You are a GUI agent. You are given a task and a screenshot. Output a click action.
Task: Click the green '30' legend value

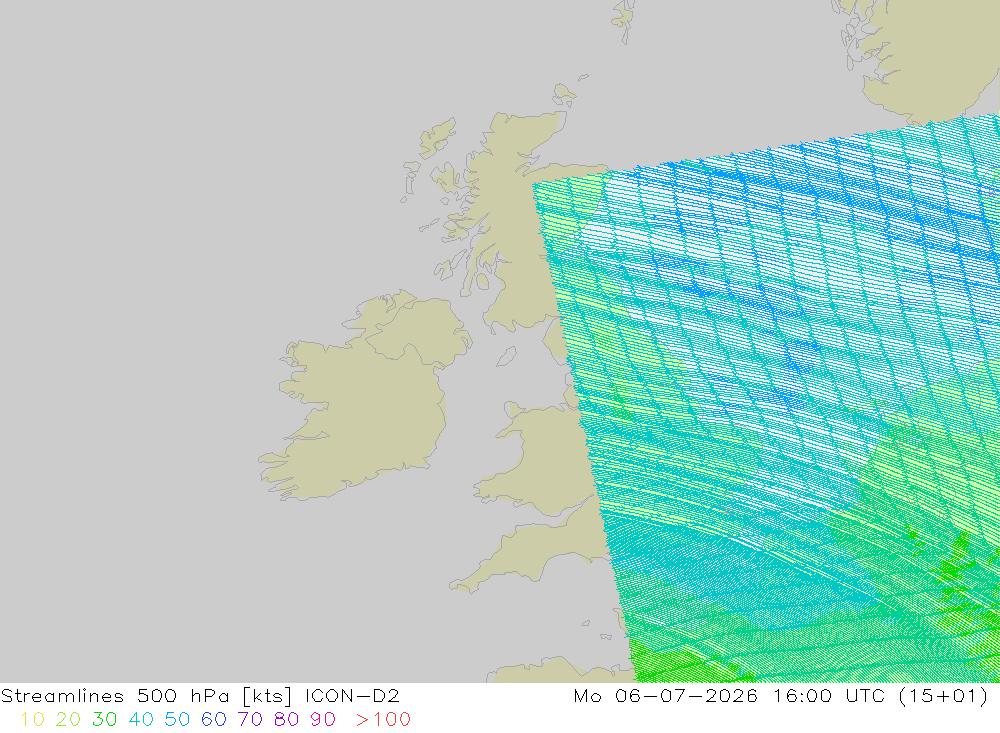click(x=105, y=720)
